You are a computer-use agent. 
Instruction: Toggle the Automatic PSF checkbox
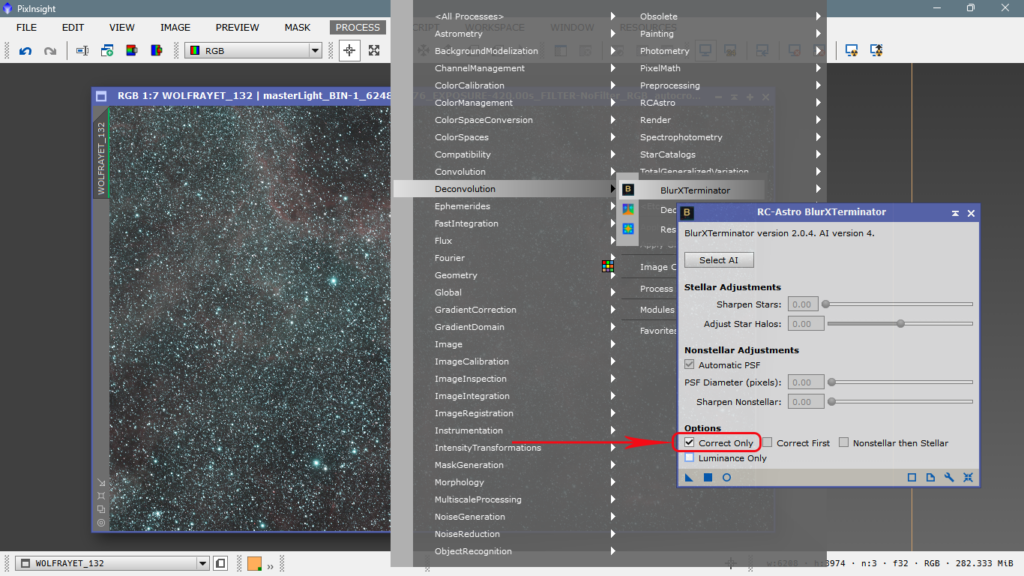pos(690,364)
